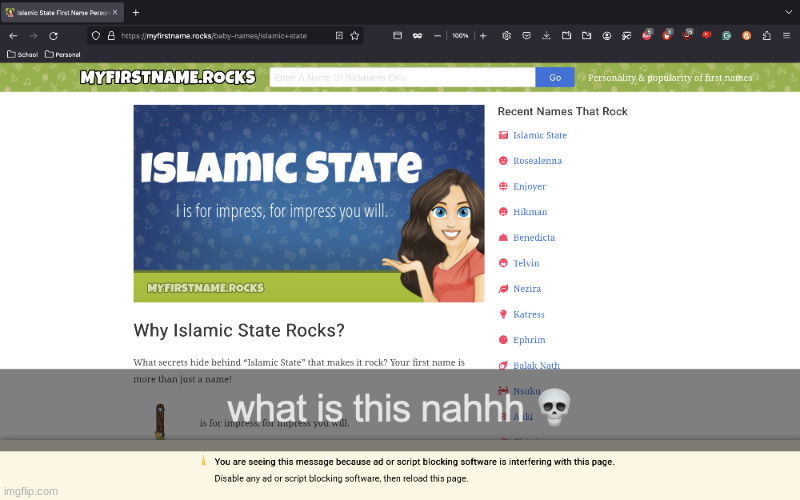Select the Islamic State First Name tab
The width and height of the screenshot is (800, 500).
point(60,12)
